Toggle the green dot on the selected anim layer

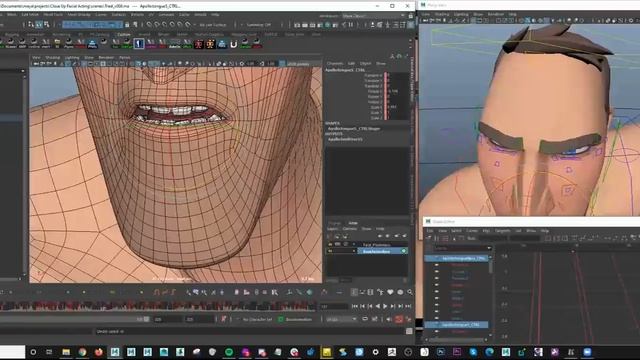pos(403,251)
